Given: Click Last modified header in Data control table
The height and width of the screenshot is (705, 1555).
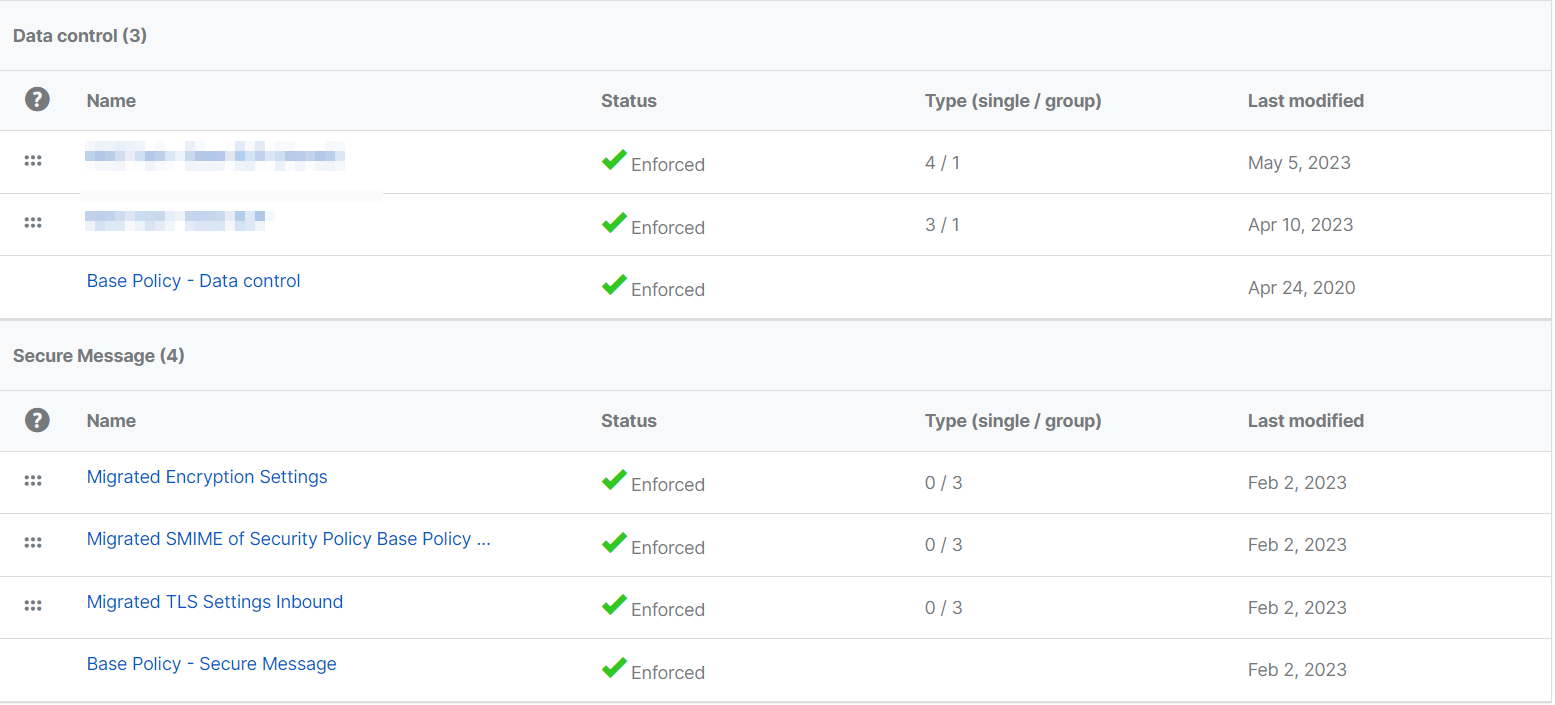Looking at the screenshot, I should tap(1305, 101).
